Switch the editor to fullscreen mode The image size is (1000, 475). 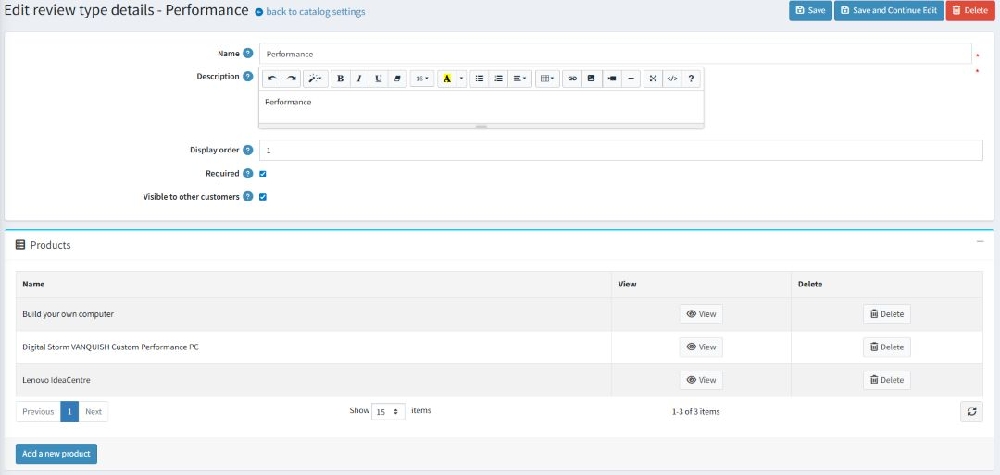coord(652,78)
